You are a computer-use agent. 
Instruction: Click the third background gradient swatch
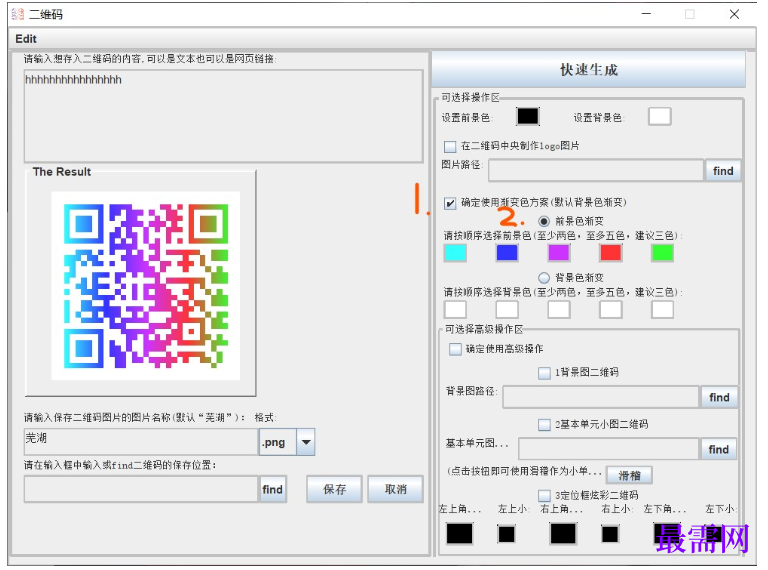click(x=559, y=309)
